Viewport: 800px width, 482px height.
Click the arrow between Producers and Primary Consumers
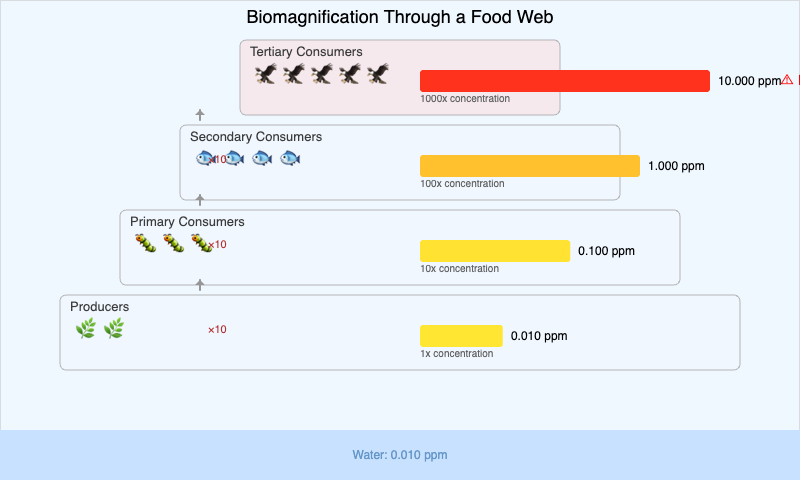(200, 285)
